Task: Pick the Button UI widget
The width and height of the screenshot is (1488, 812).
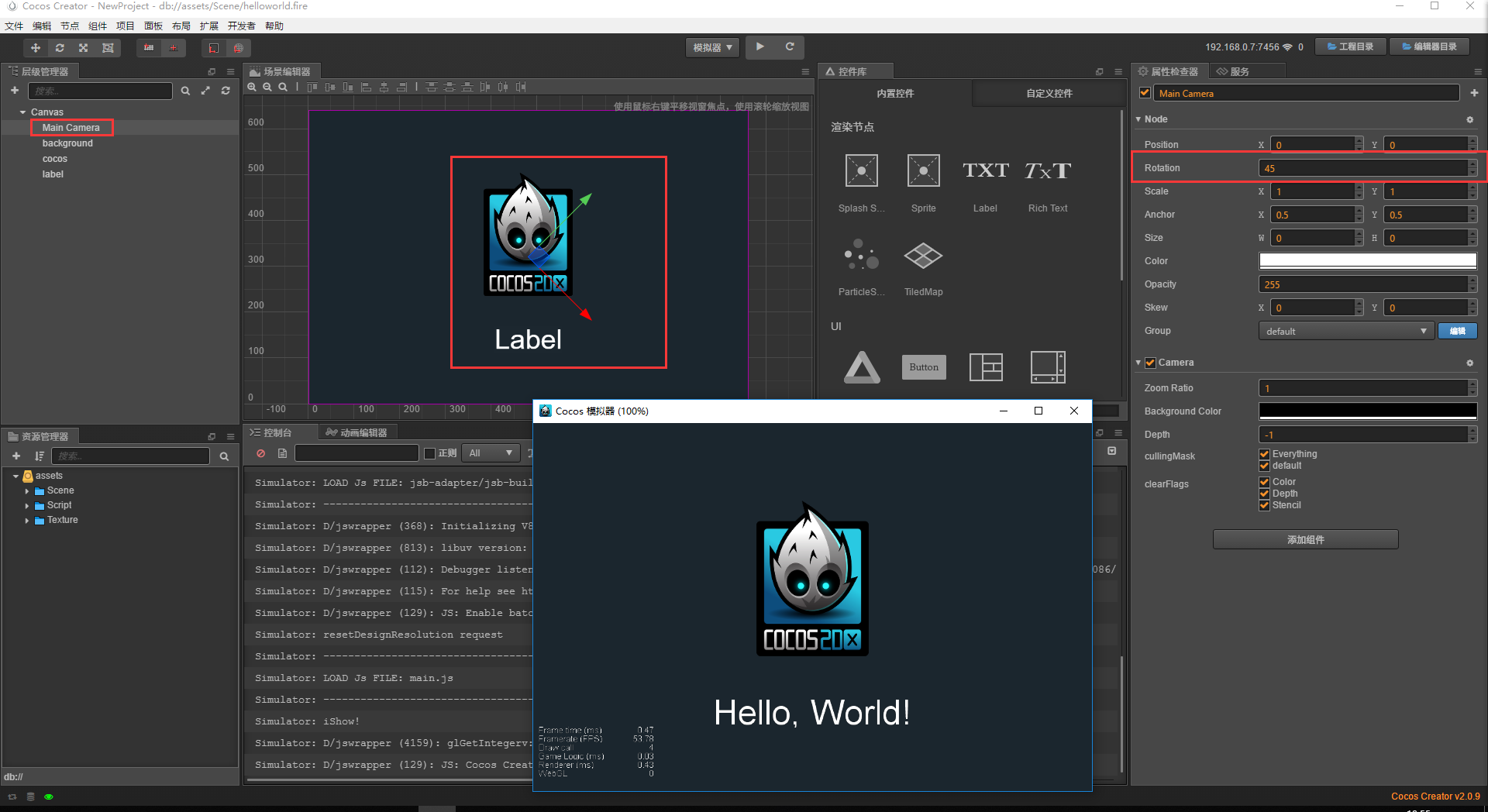Action: click(x=924, y=367)
